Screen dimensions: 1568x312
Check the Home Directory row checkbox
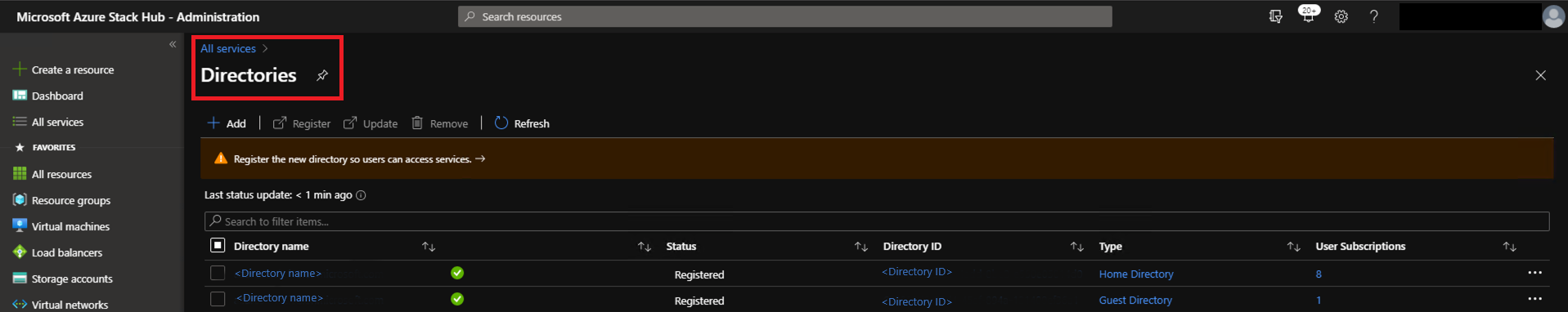coord(218,273)
